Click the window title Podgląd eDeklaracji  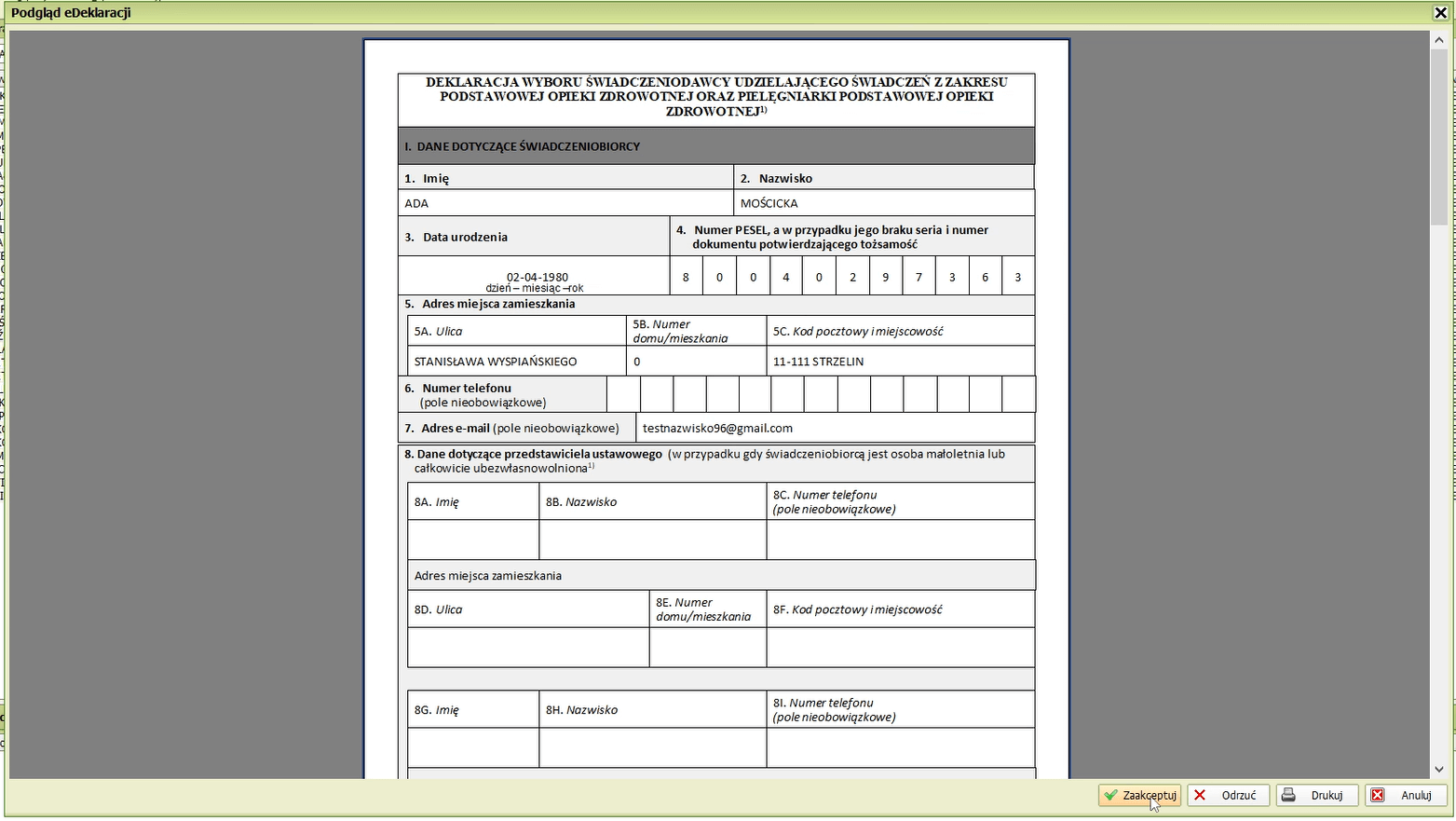(x=71, y=12)
